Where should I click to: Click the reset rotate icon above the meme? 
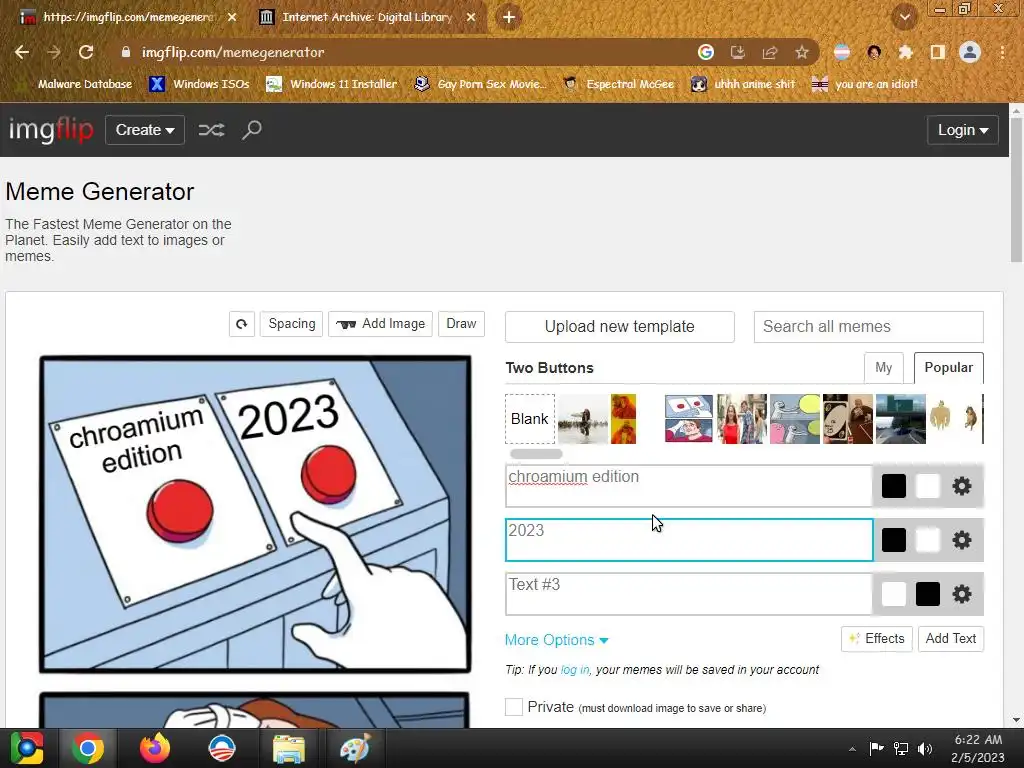(242, 324)
